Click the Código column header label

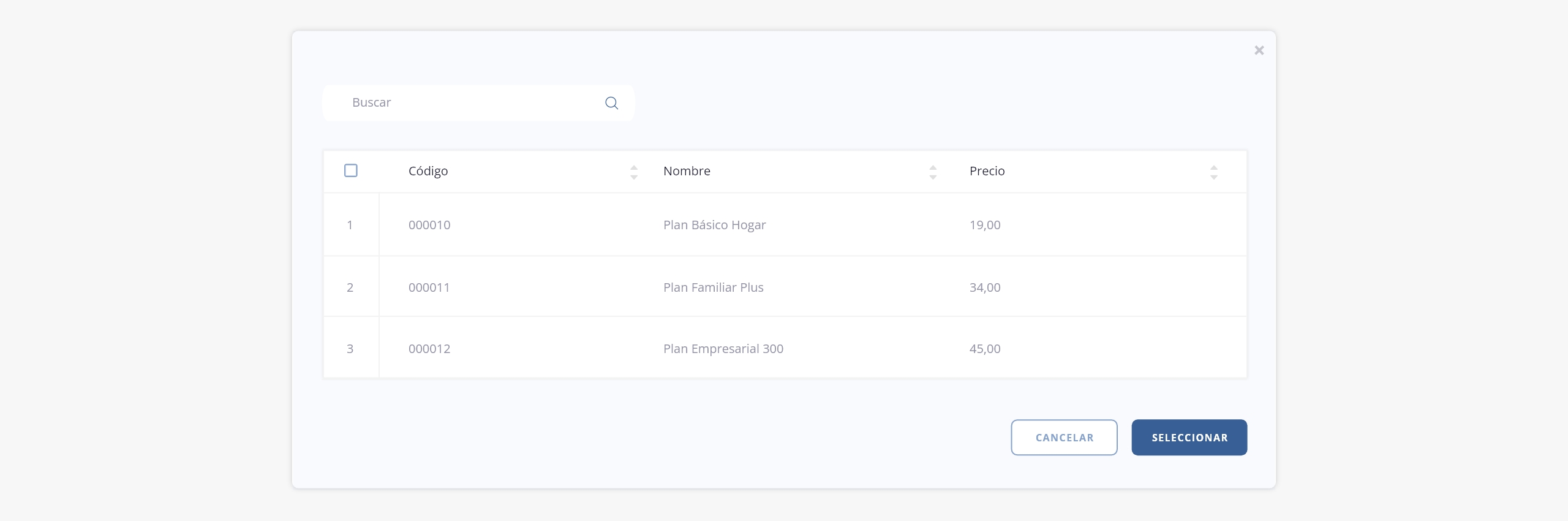(x=428, y=171)
